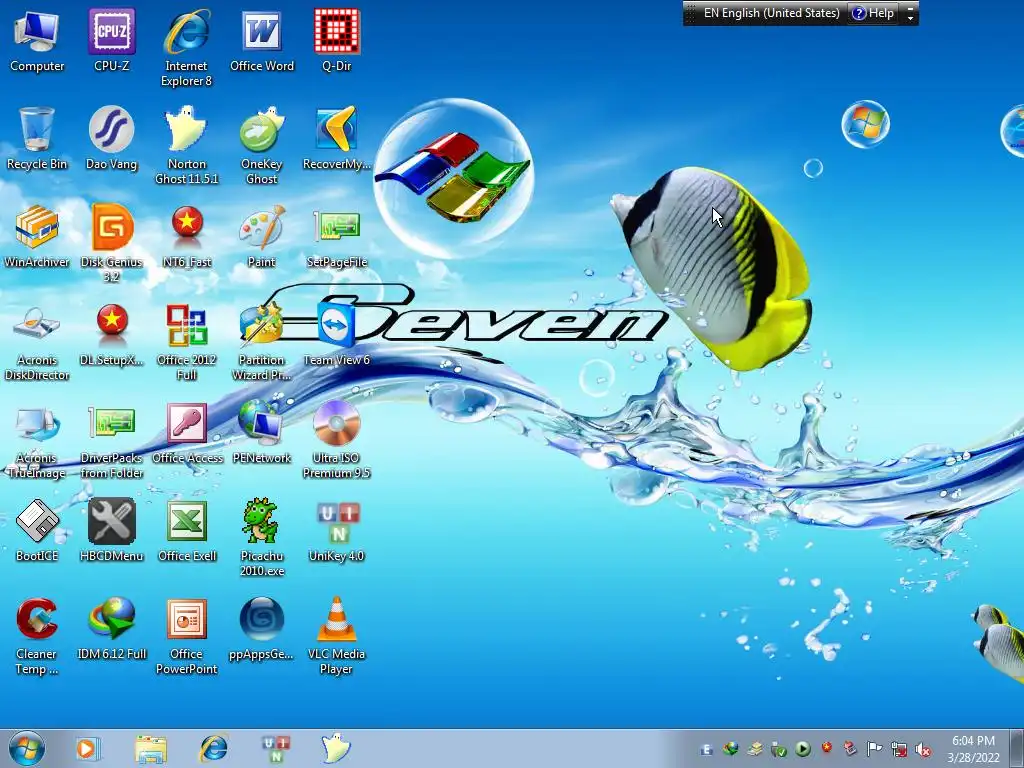The image size is (1024, 768).
Task: Open the OneKey Ghost shortcut
Action: [x=262, y=146]
